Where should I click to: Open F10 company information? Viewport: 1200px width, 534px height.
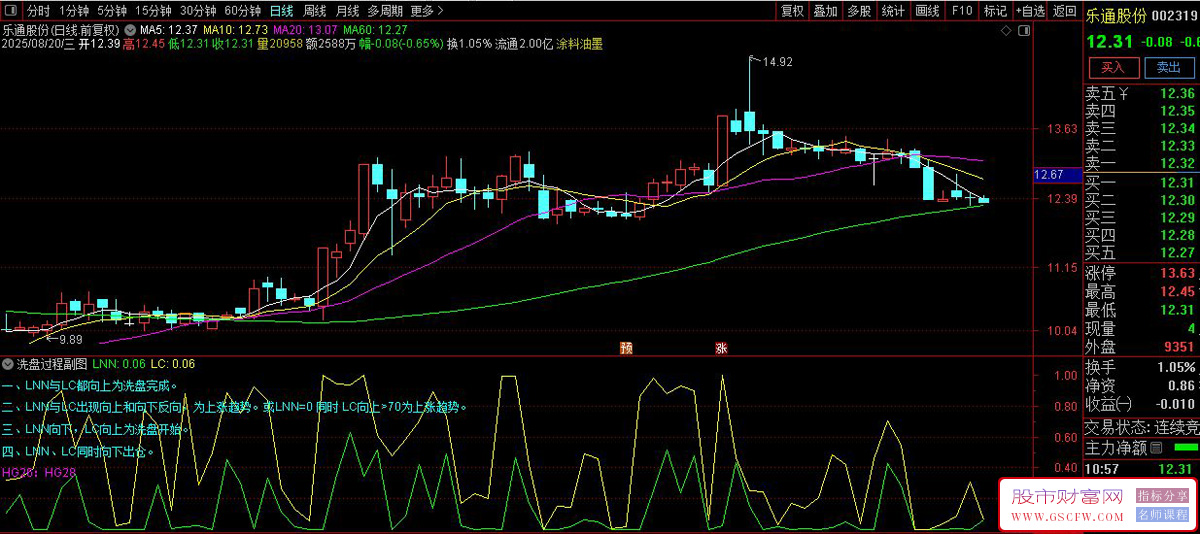(x=962, y=11)
